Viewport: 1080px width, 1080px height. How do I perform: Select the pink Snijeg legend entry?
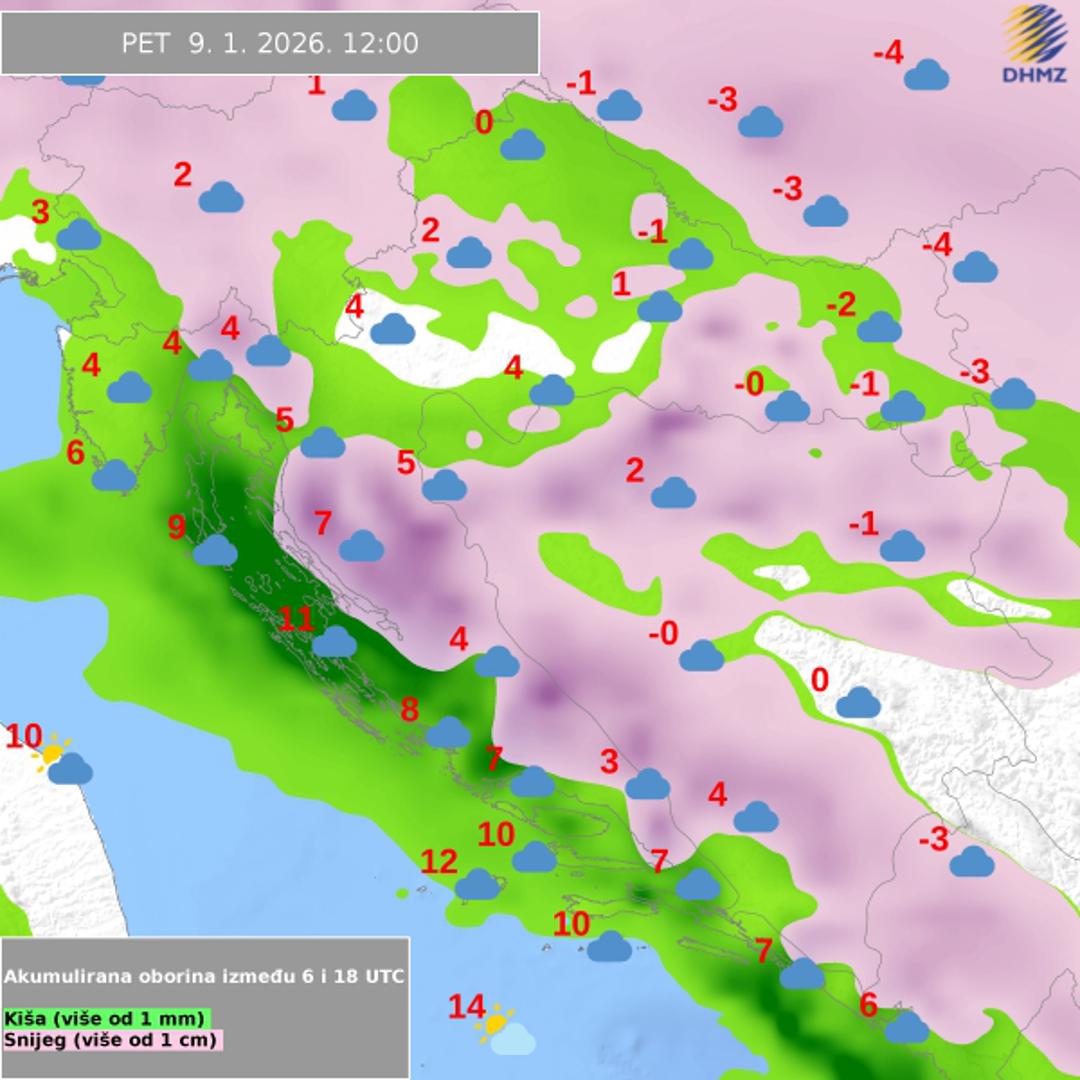point(111,1039)
